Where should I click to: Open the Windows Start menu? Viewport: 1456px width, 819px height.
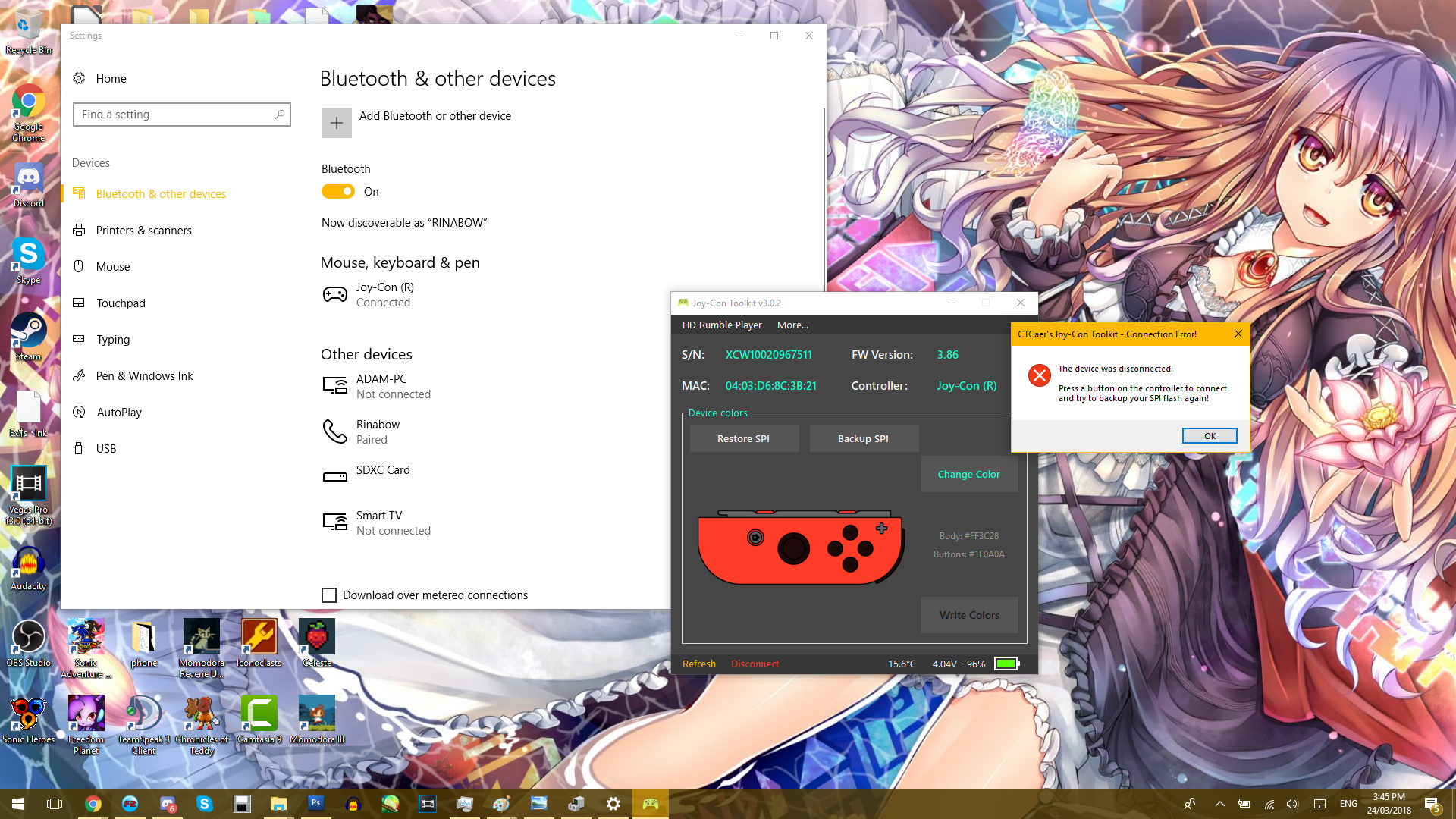[18, 803]
